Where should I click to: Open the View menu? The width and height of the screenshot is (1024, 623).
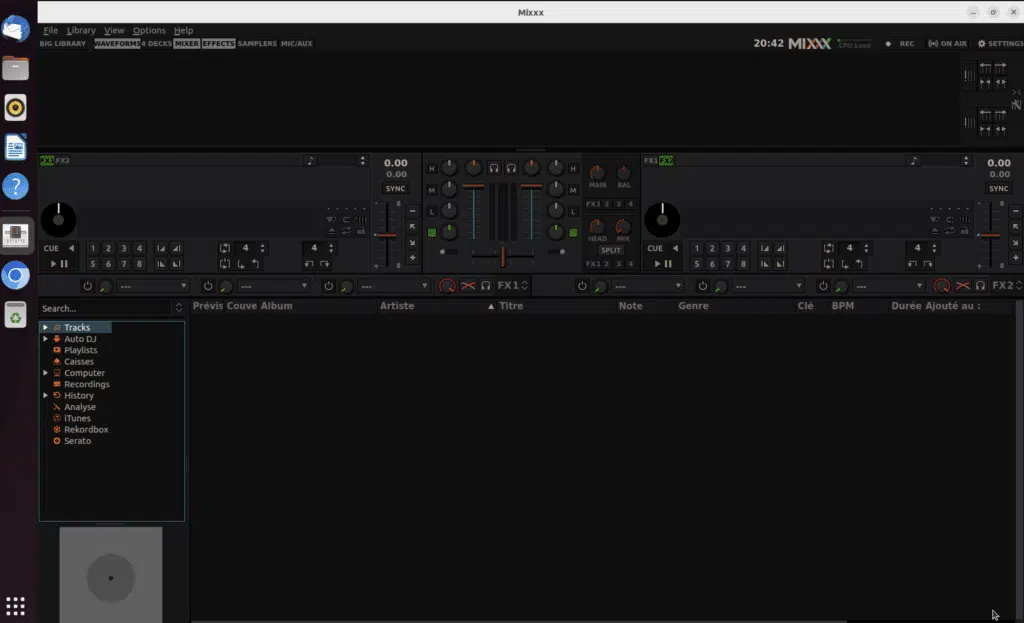[x=114, y=30]
